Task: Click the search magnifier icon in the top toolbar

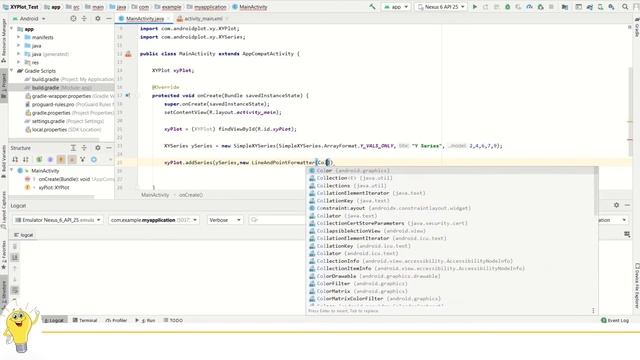Action: click(x=625, y=7)
